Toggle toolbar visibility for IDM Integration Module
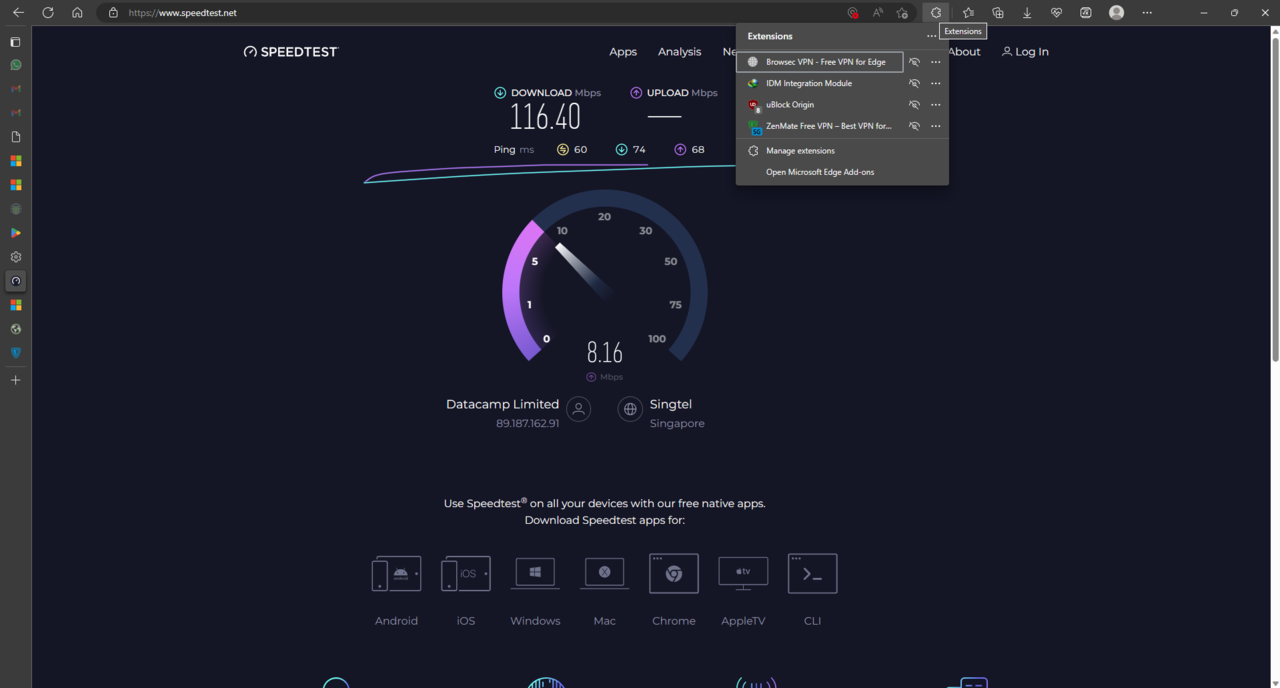The height and width of the screenshot is (688, 1280). [x=914, y=83]
